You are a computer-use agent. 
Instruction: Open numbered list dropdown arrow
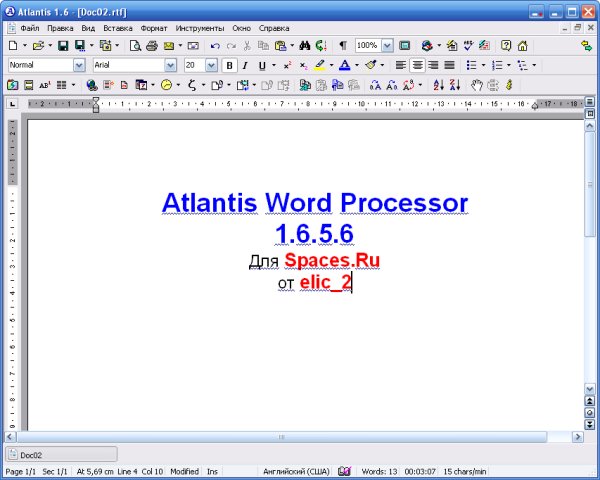click(509, 65)
